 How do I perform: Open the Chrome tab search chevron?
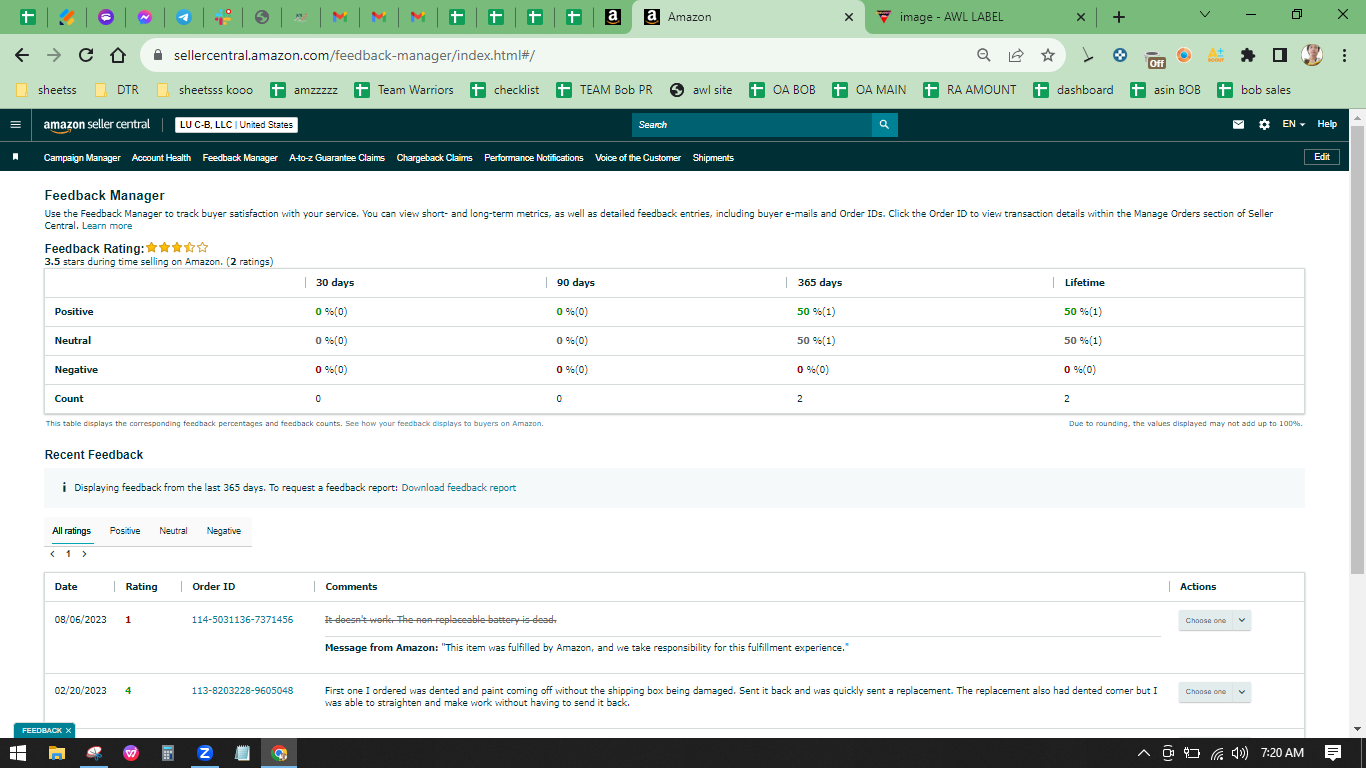coord(1204,15)
